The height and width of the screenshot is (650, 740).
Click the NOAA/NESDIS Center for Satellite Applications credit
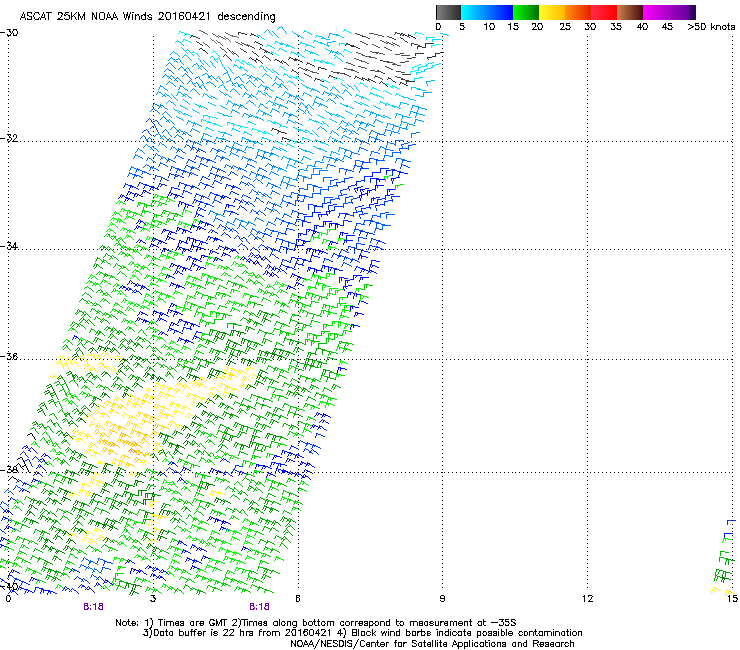(432, 644)
